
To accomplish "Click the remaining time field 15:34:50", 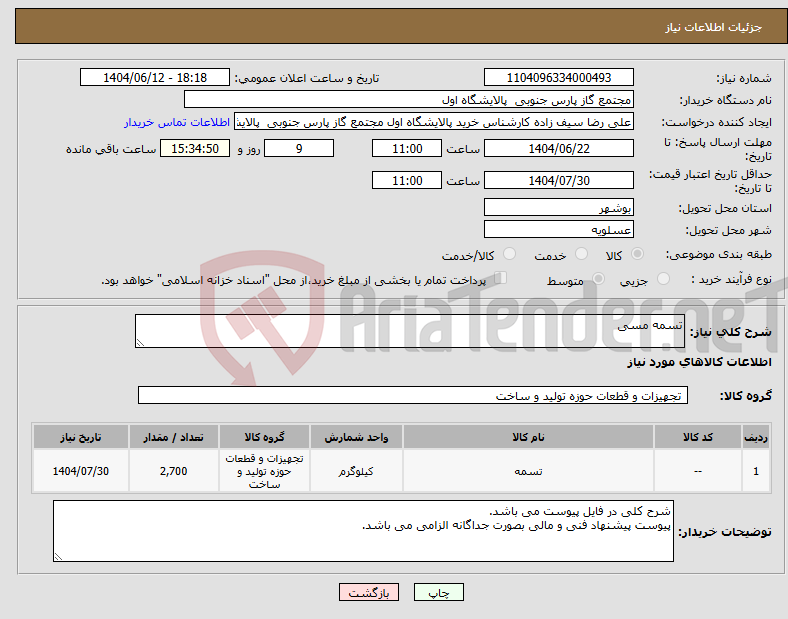I will (x=195, y=148).
